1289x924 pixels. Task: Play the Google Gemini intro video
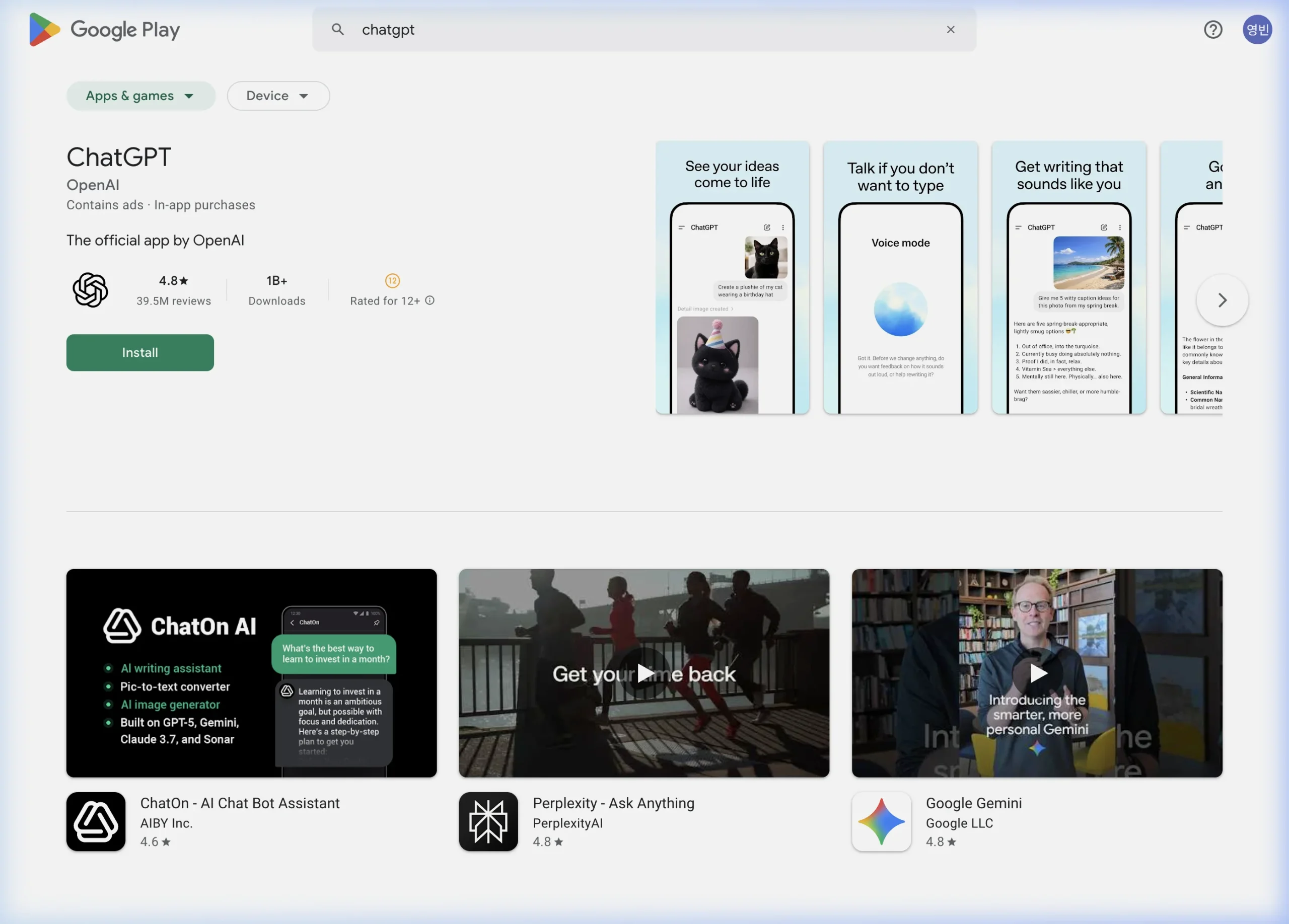tap(1037, 673)
